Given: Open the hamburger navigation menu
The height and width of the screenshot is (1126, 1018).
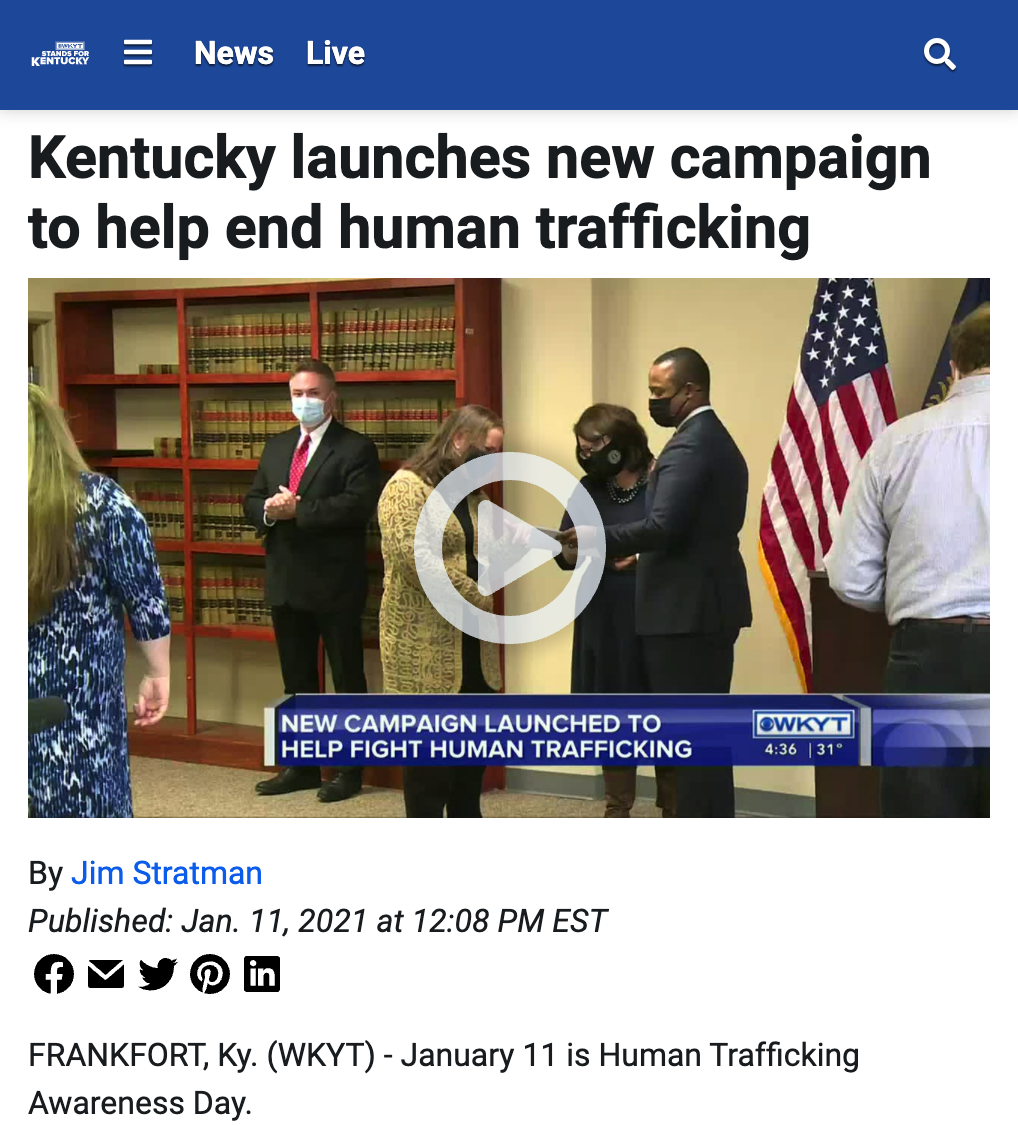Looking at the screenshot, I should (x=138, y=53).
